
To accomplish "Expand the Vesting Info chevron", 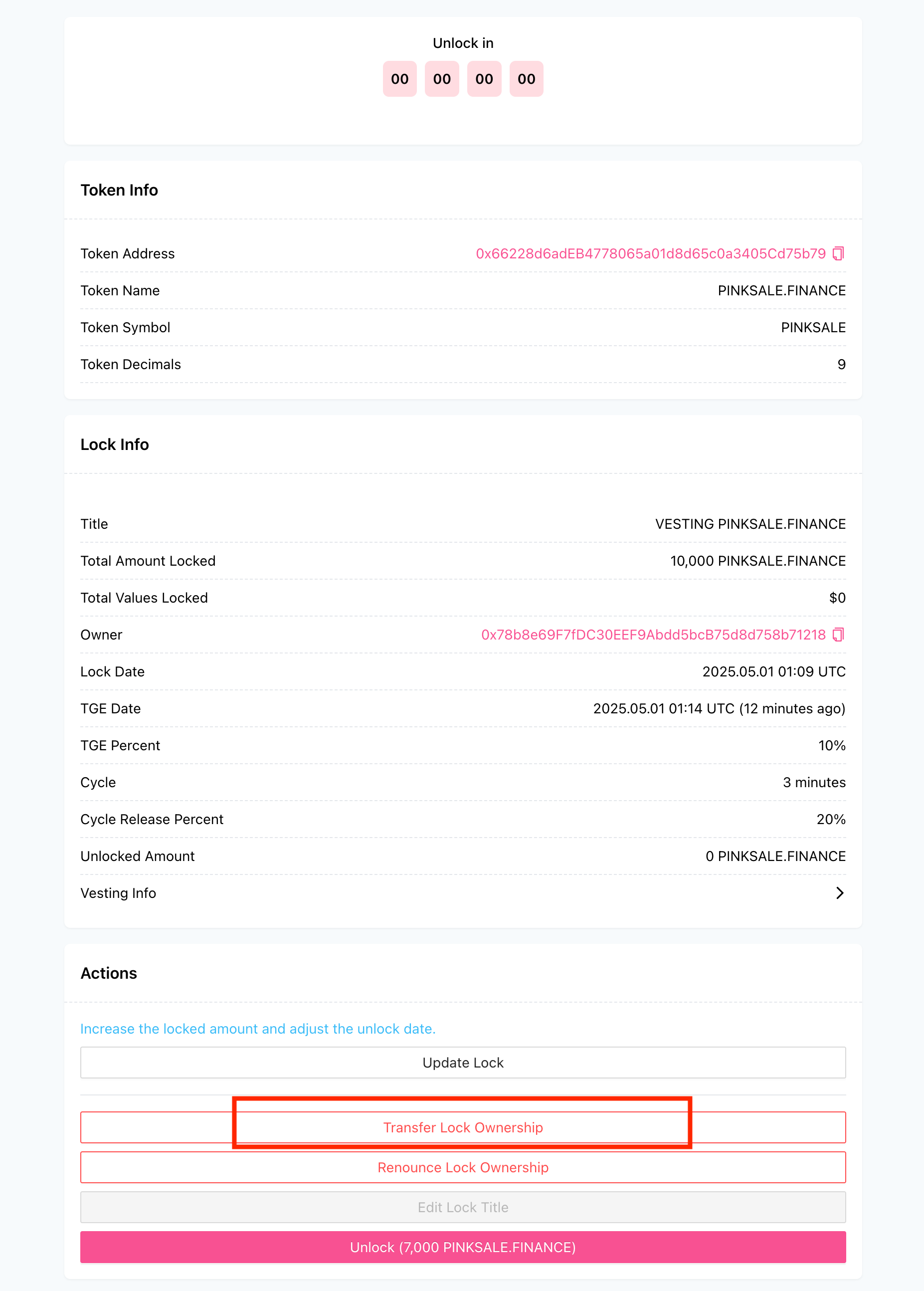I will [x=840, y=893].
